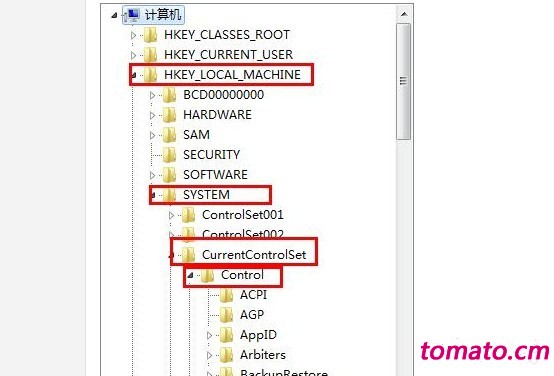
Task: Click the CurrentControlSet folder icon
Action: (x=188, y=255)
